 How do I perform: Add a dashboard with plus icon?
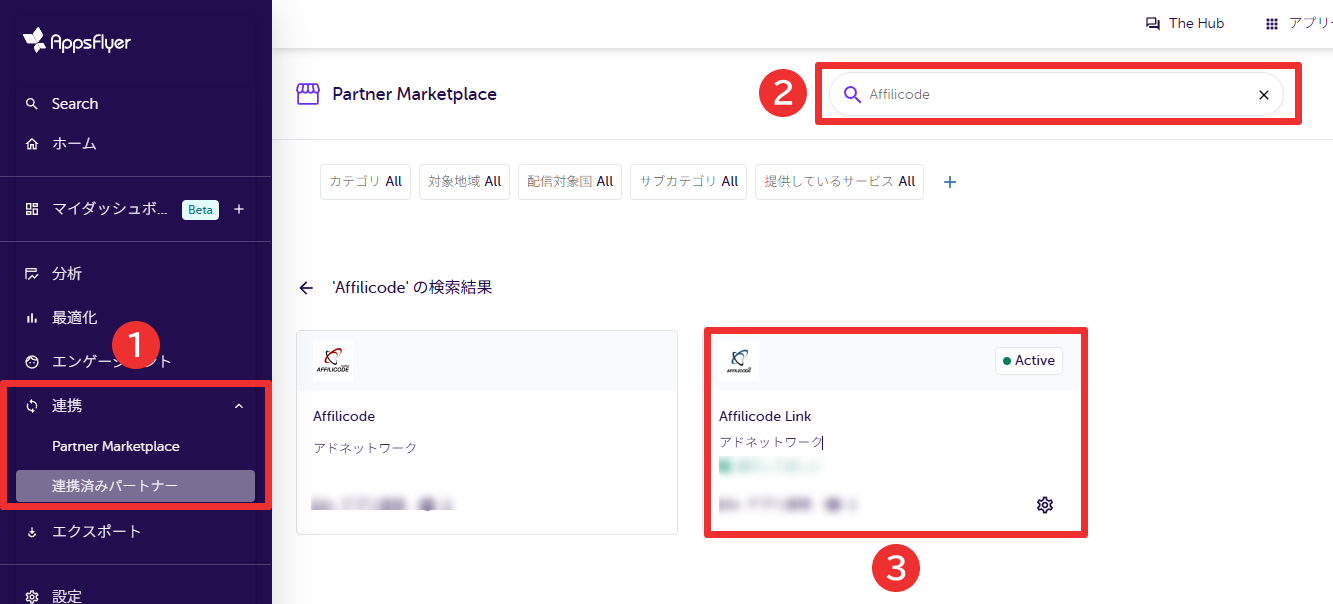(239, 210)
